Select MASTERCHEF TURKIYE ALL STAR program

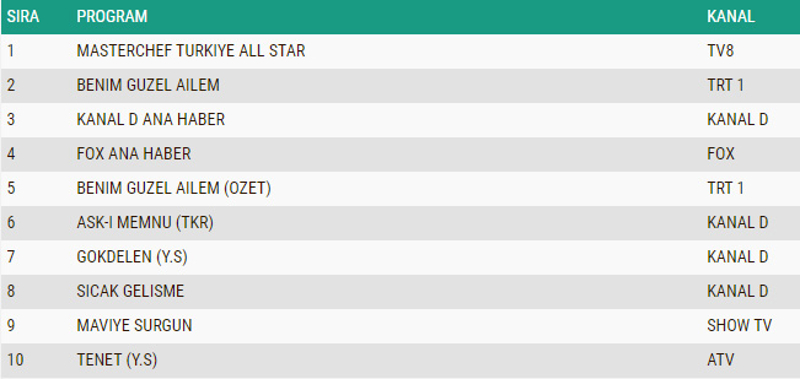tap(191, 50)
